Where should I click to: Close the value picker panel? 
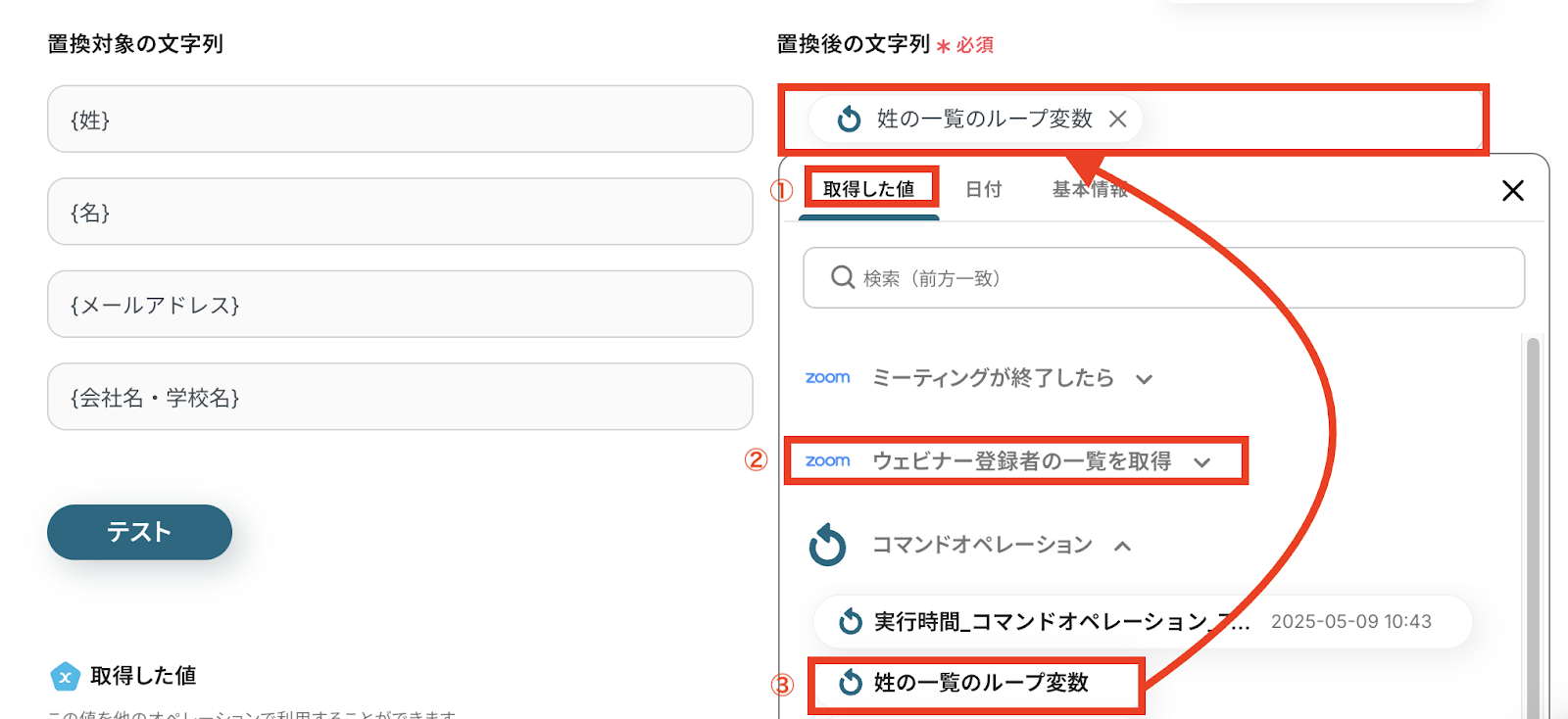click(1512, 191)
